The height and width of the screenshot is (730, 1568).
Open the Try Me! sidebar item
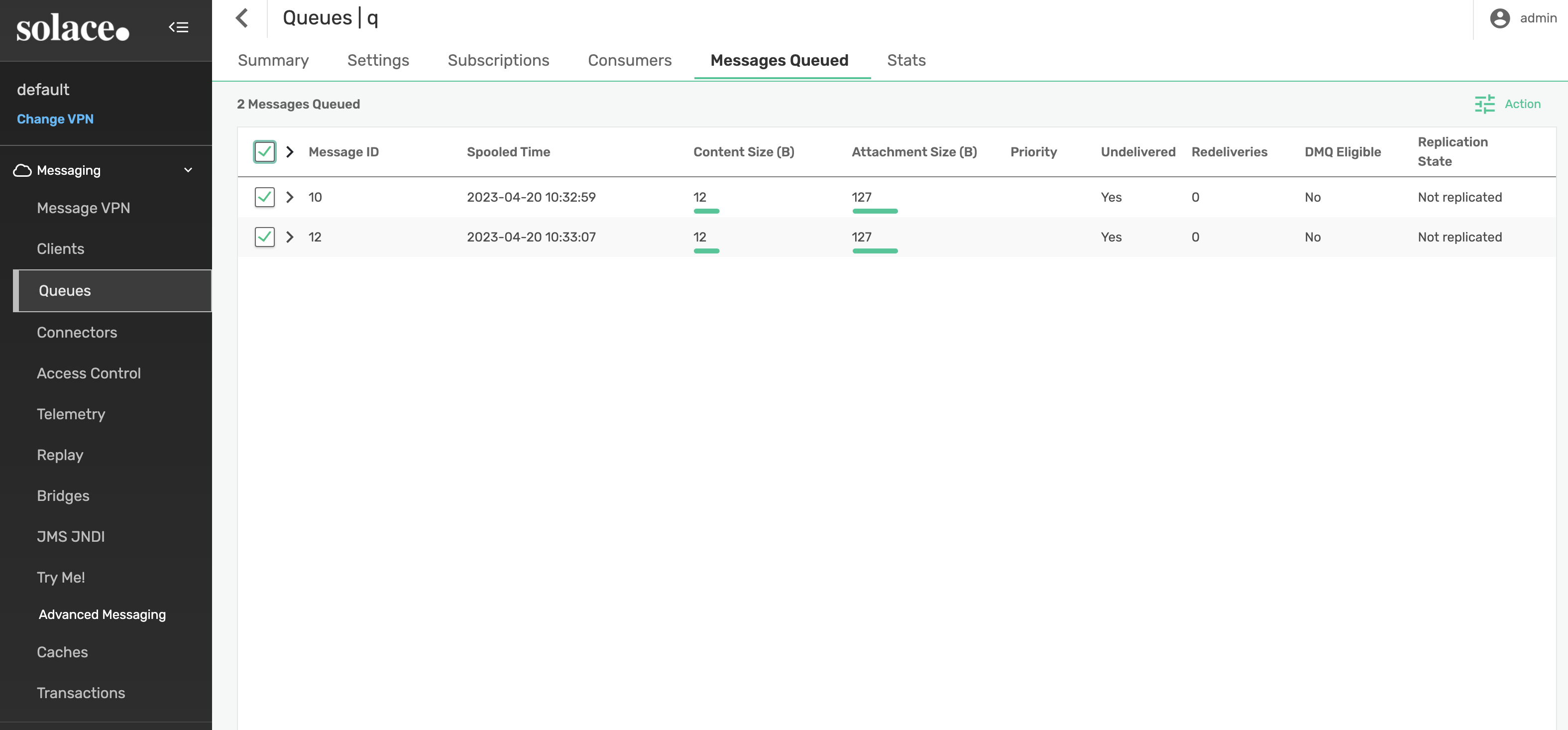tap(61, 577)
